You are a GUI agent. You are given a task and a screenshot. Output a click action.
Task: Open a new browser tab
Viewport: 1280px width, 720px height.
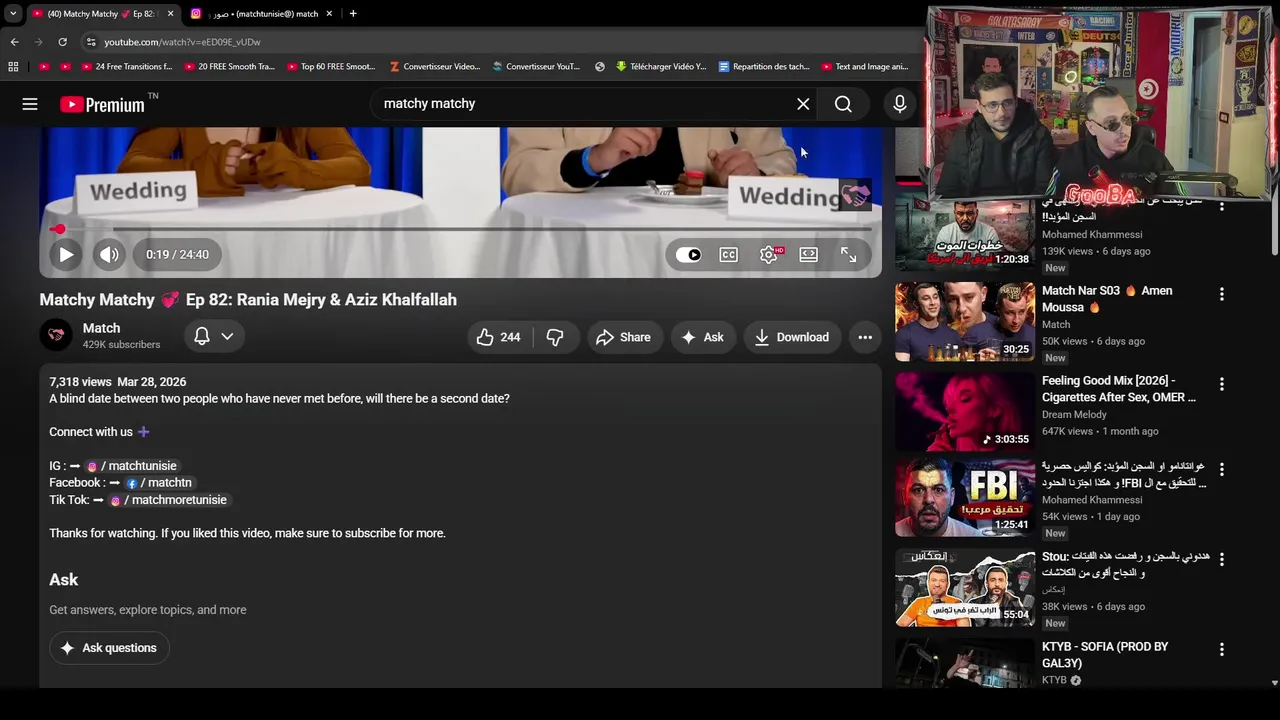pos(353,14)
